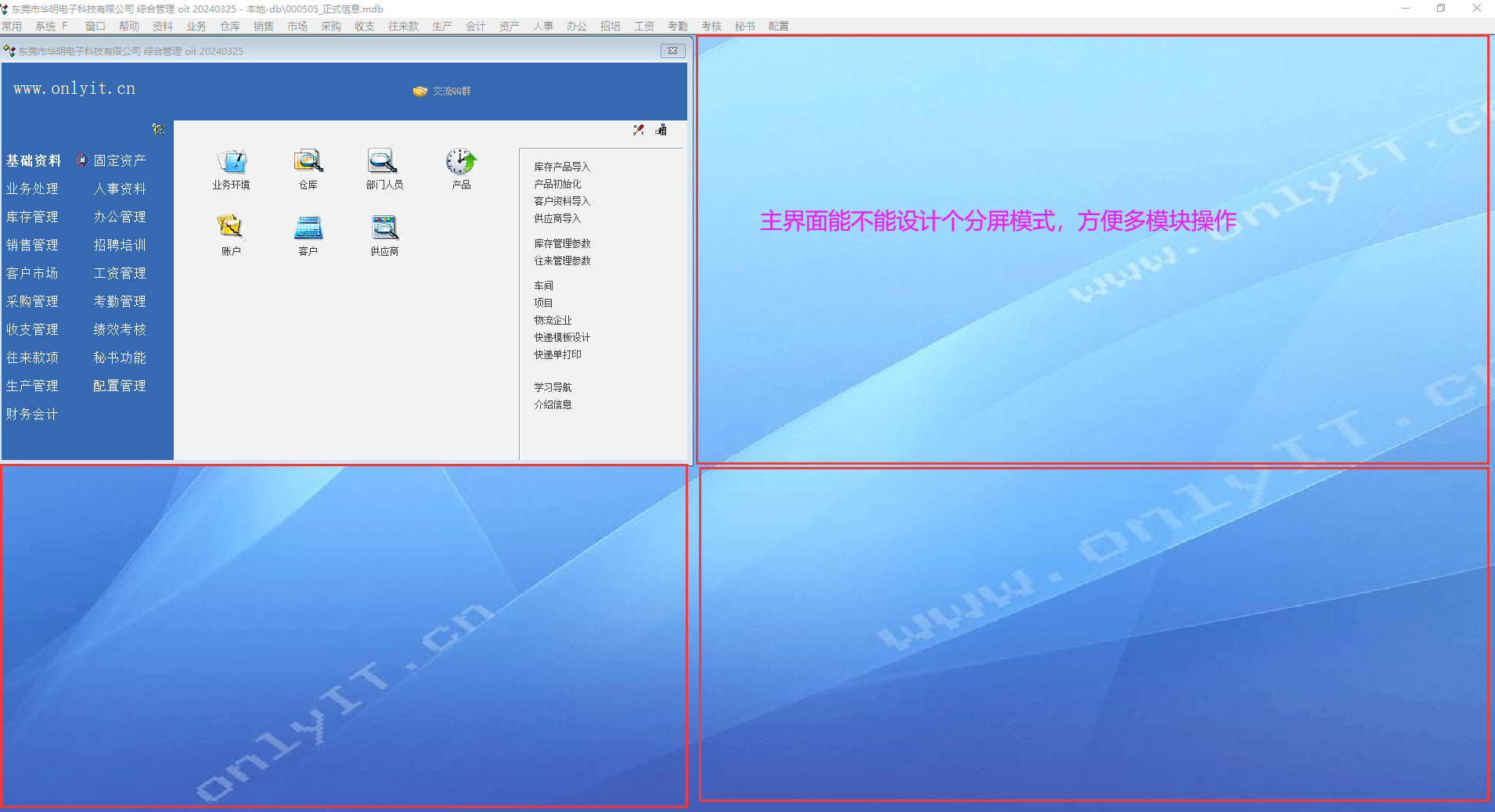The image size is (1495, 812).
Task: Open the 供应商 supplier icon
Action: click(384, 228)
